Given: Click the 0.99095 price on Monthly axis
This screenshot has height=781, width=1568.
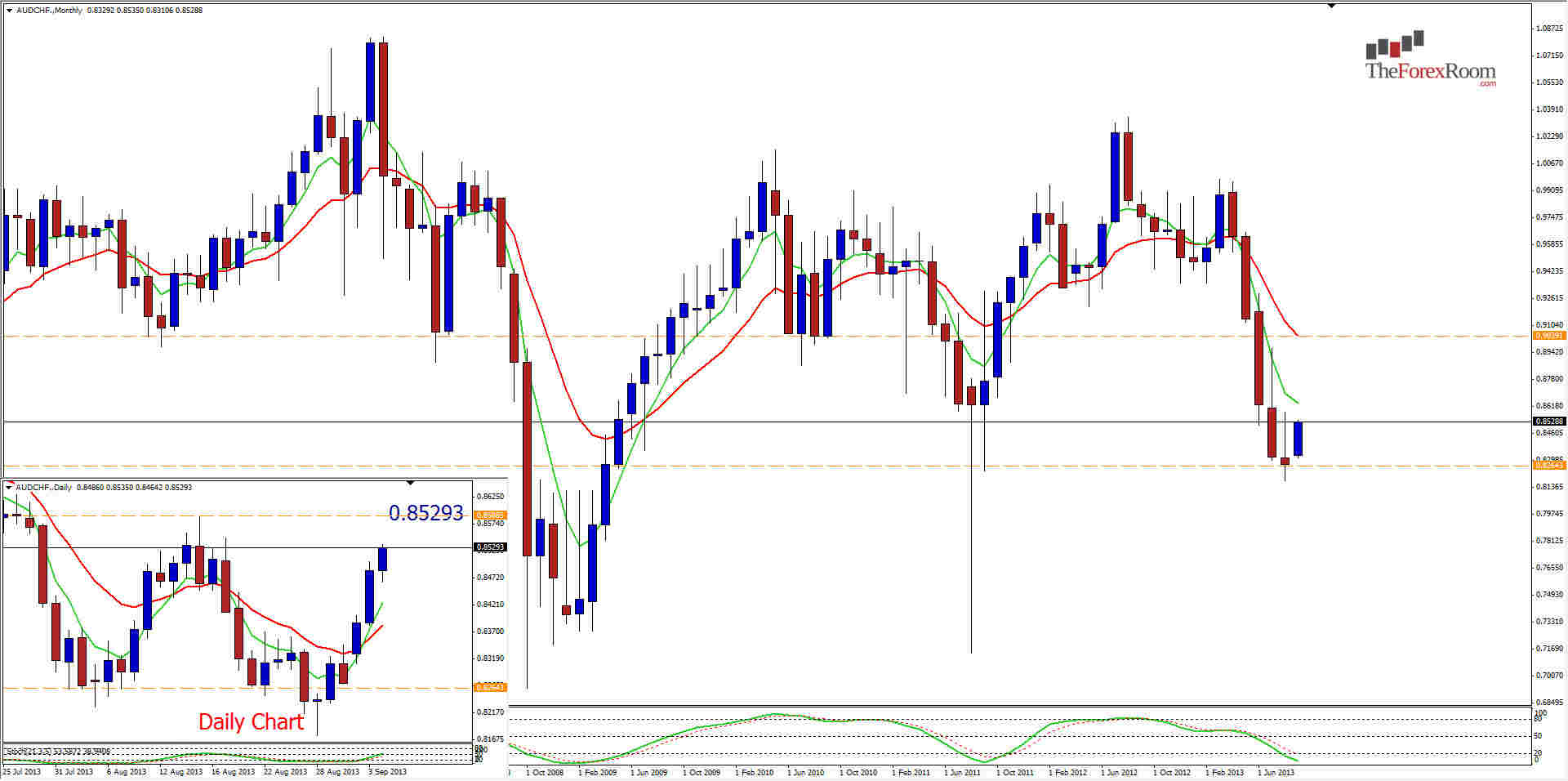Looking at the screenshot, I should [1549, 190].
